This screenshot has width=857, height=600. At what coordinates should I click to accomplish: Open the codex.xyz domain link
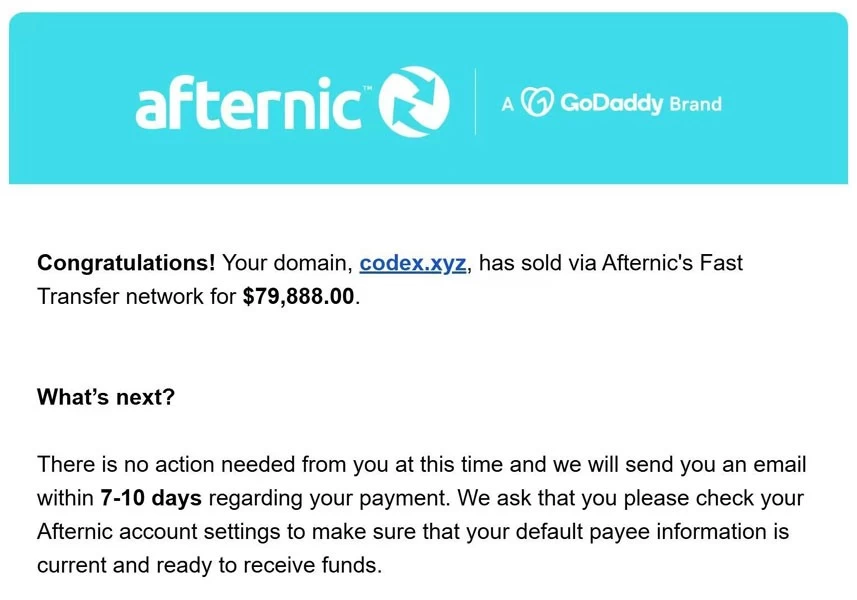click(x=413, y=263)
